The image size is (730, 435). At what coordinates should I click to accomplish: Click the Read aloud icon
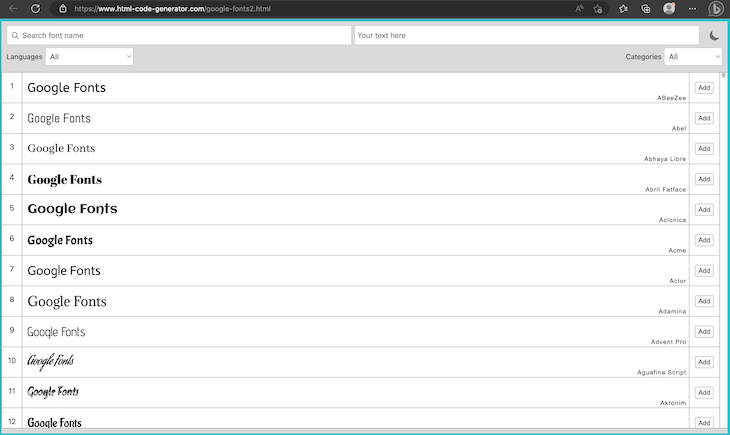click(579, 8)
